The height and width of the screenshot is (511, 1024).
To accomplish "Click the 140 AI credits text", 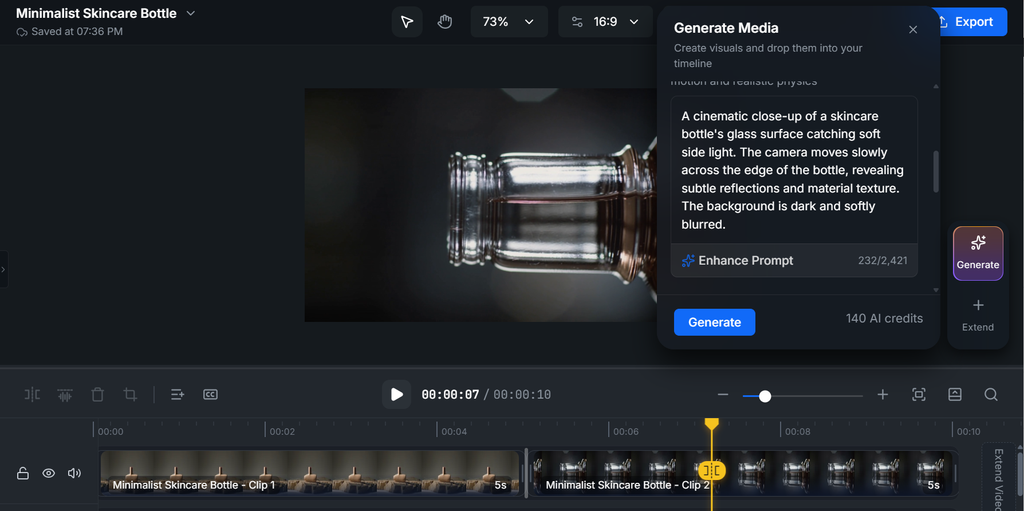I will click(x=884, y=319).
